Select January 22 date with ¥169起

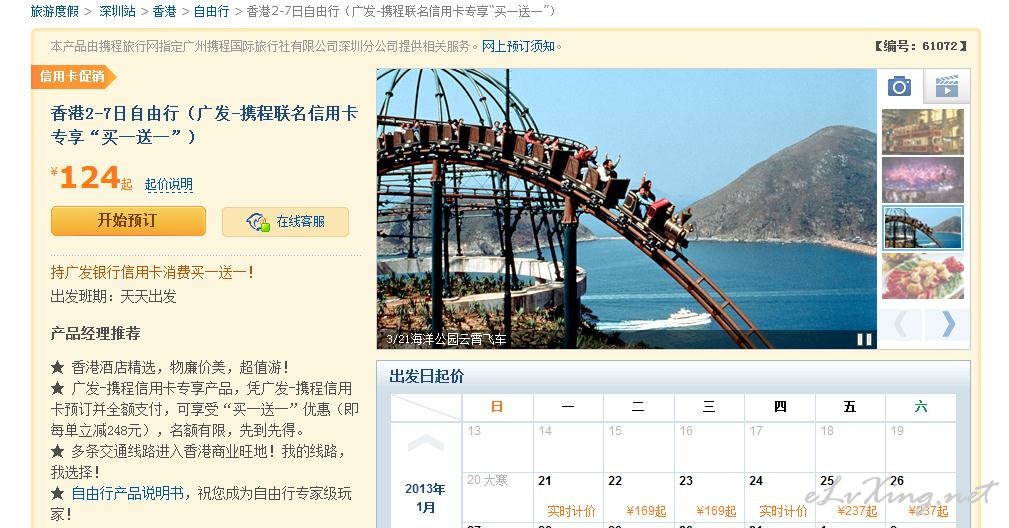(638, 496)
